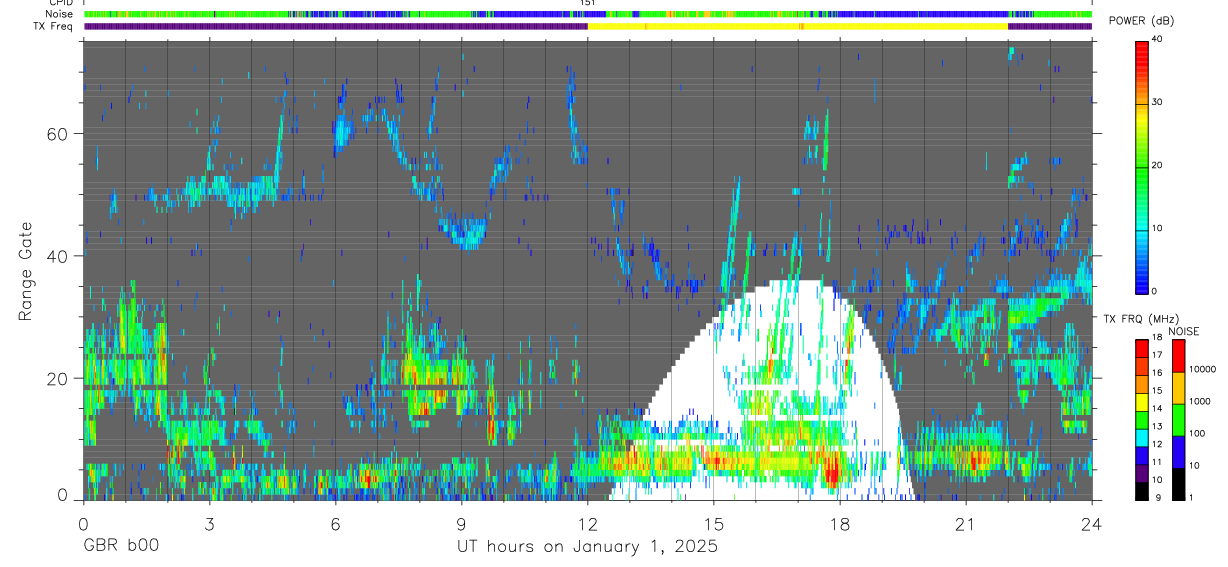
Task: Select the orange NOISE swatch below 10000
Action: 1178,388
